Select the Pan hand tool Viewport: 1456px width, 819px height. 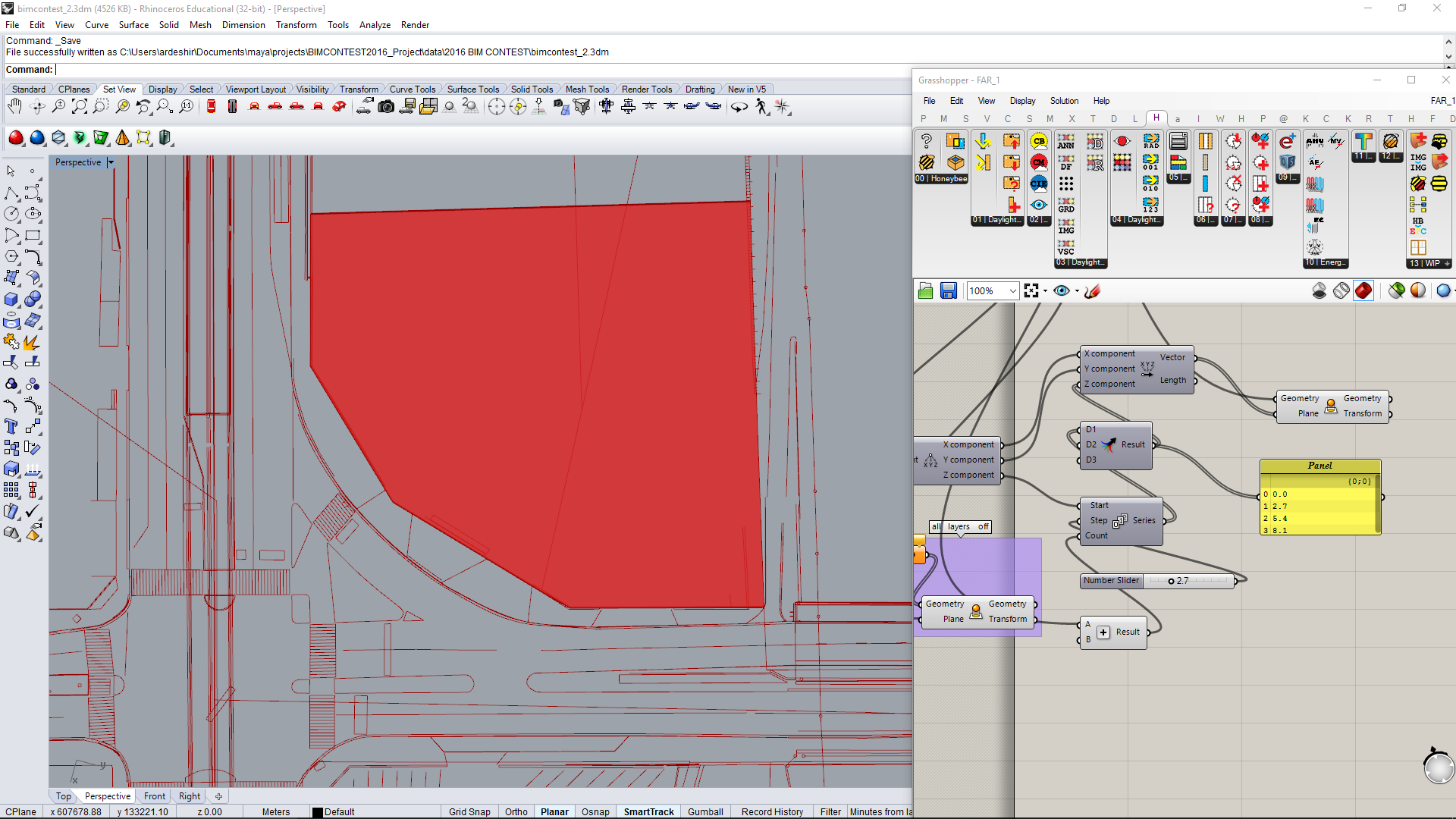tap(14, 107)
